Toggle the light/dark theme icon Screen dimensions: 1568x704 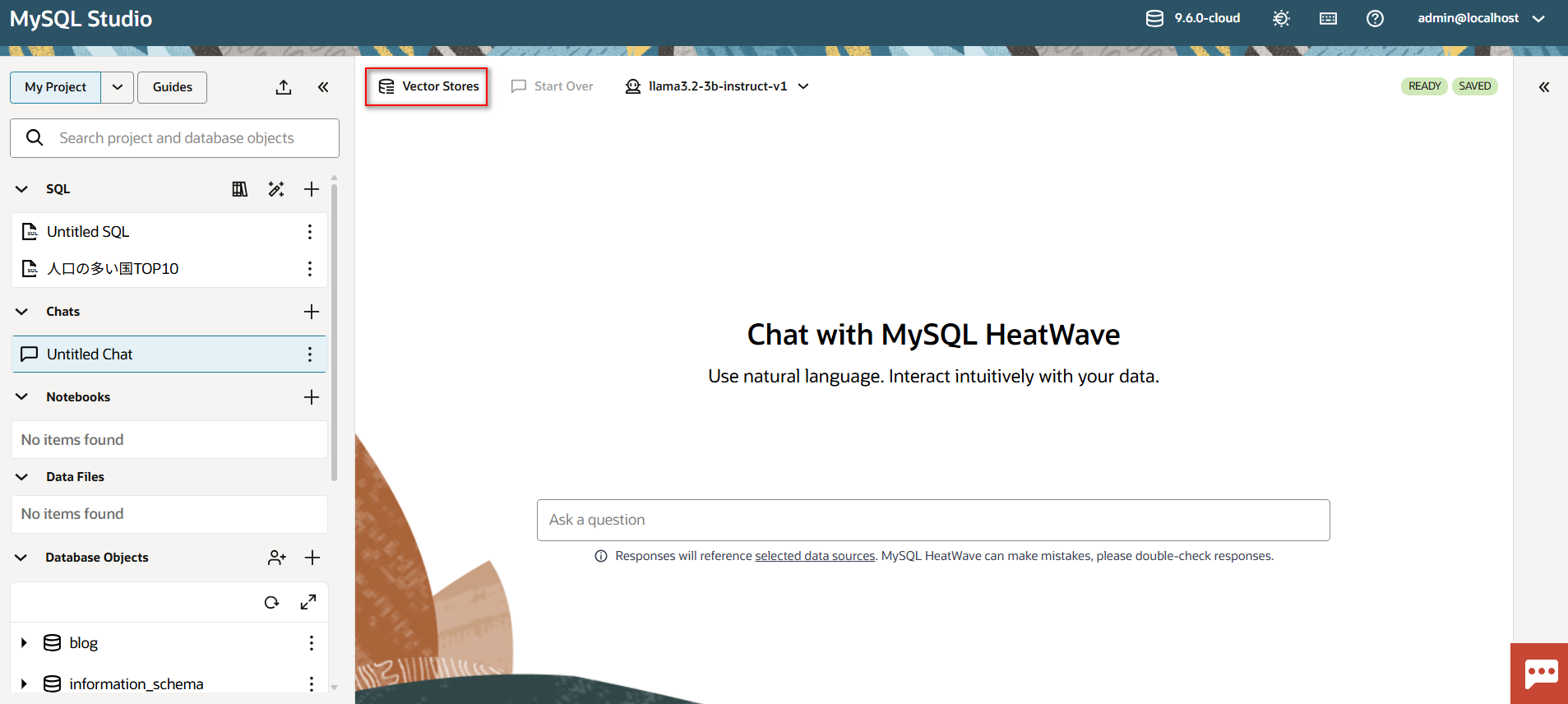point(1281,18)
